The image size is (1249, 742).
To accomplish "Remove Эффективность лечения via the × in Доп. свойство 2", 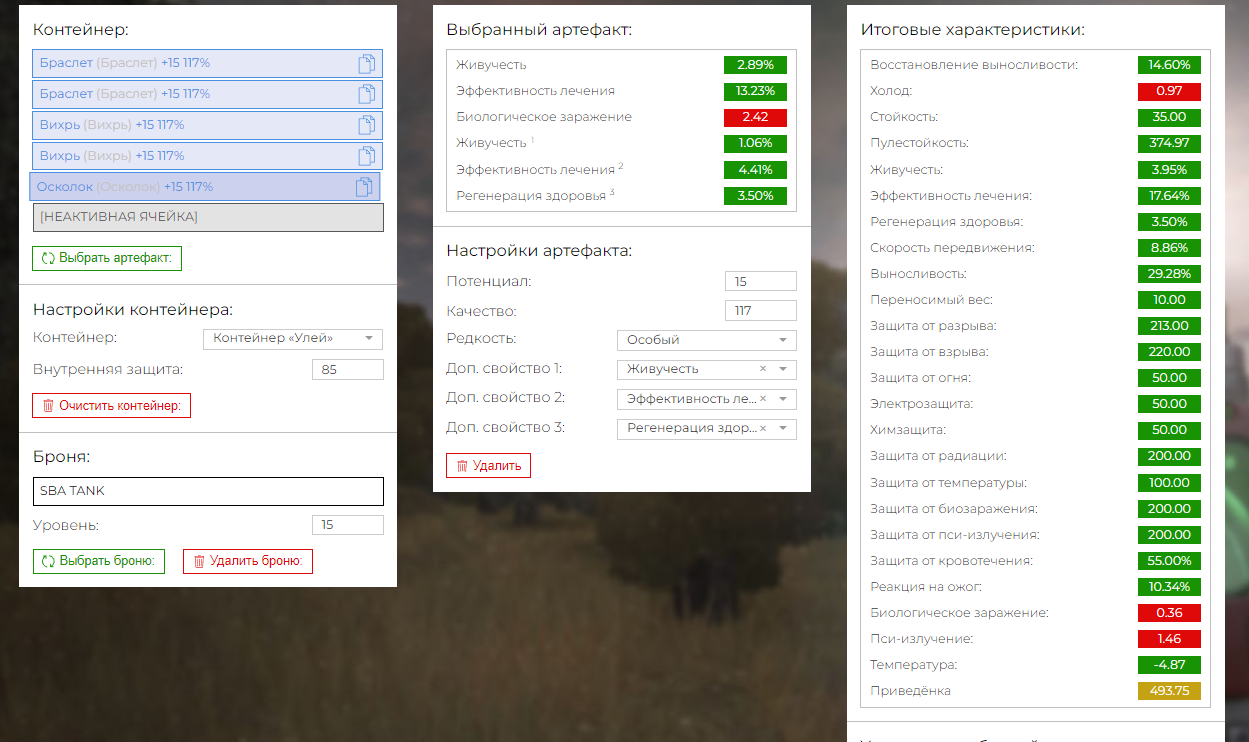I will pyautogui.click(x=763, y=399).
